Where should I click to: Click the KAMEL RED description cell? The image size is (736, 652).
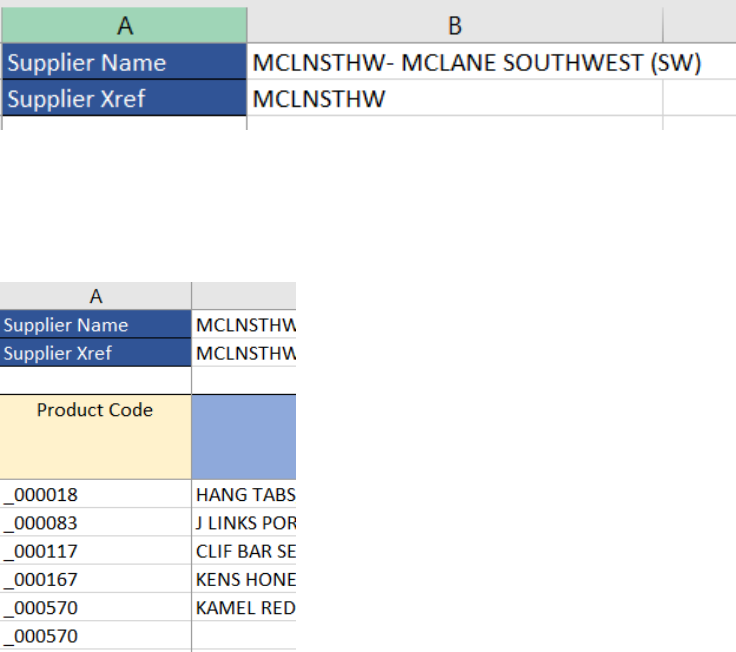[x=244, y=607]
